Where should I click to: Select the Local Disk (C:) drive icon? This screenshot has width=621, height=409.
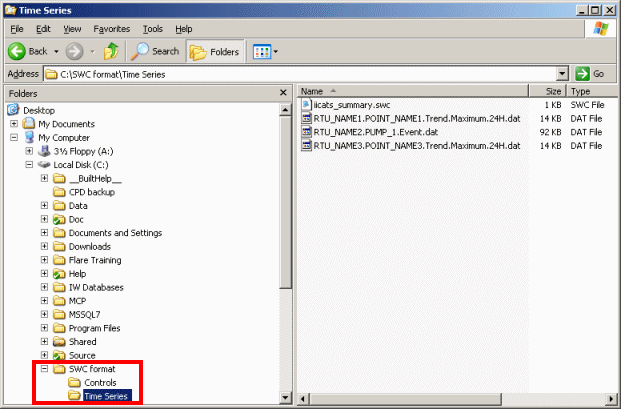[44, 165]
